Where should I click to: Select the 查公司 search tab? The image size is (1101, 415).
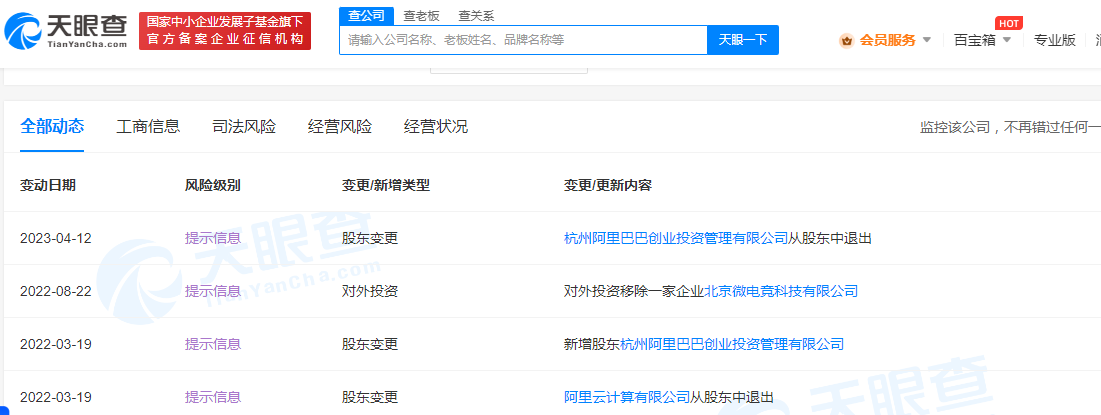click(x=367, y=15)
